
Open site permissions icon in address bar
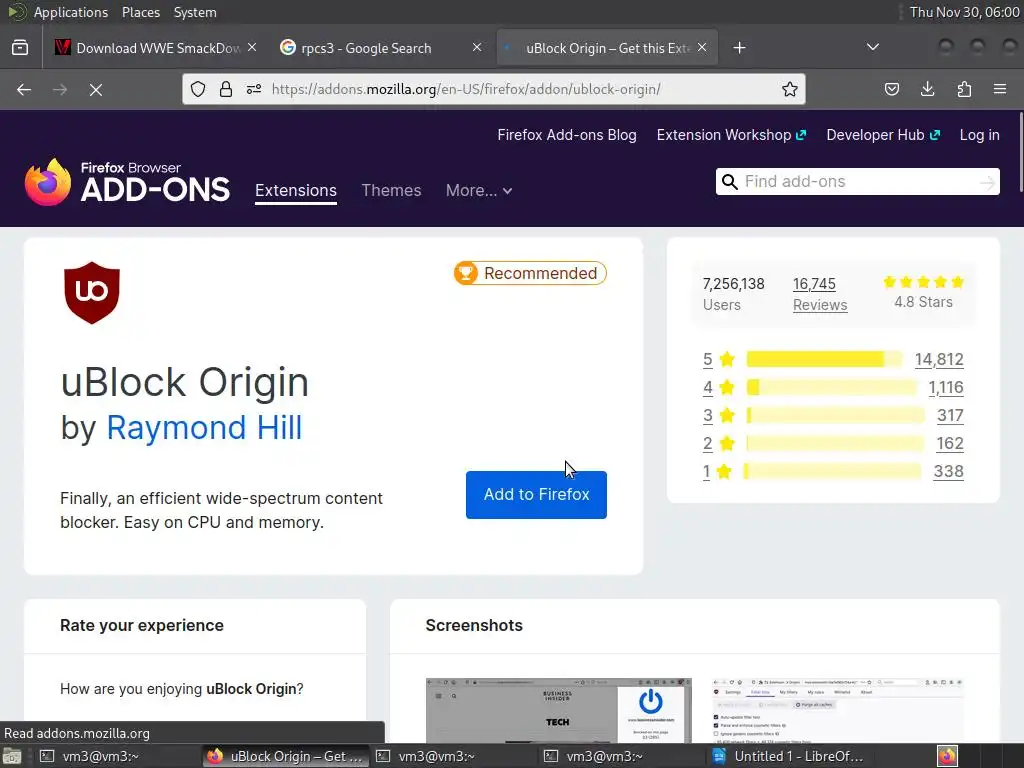pos(254,89)
